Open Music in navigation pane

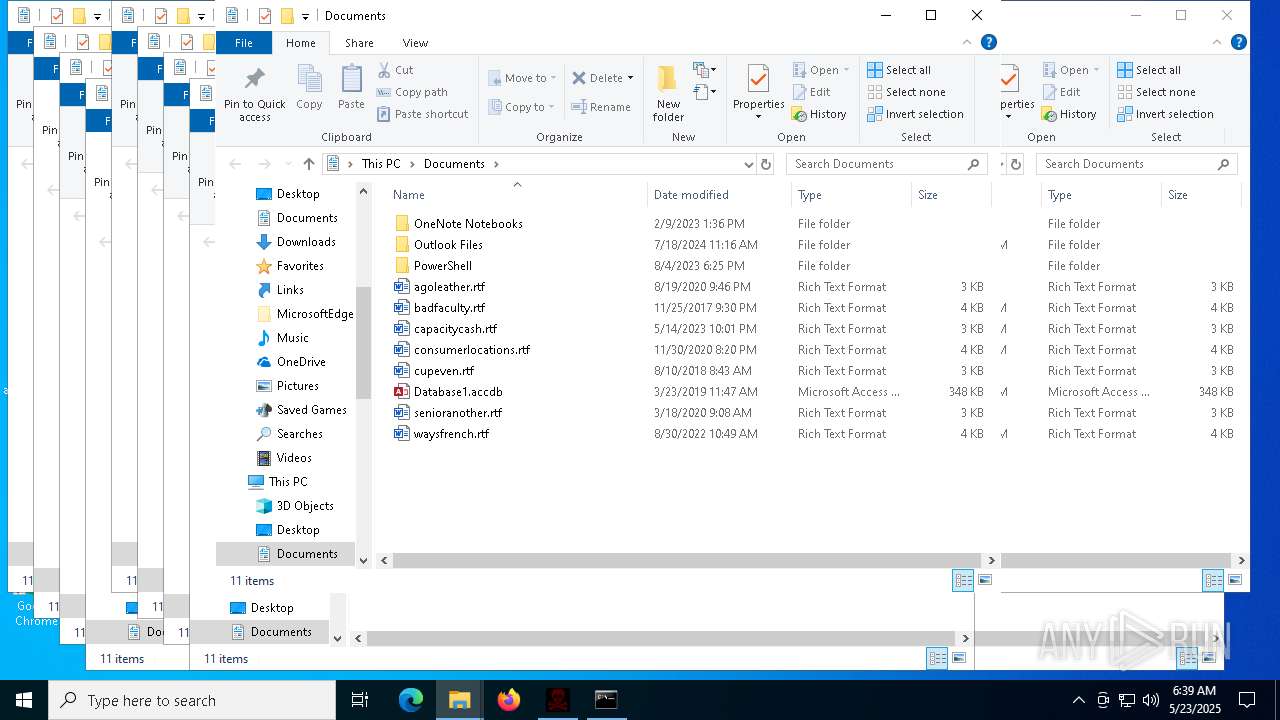coord(292,338)
